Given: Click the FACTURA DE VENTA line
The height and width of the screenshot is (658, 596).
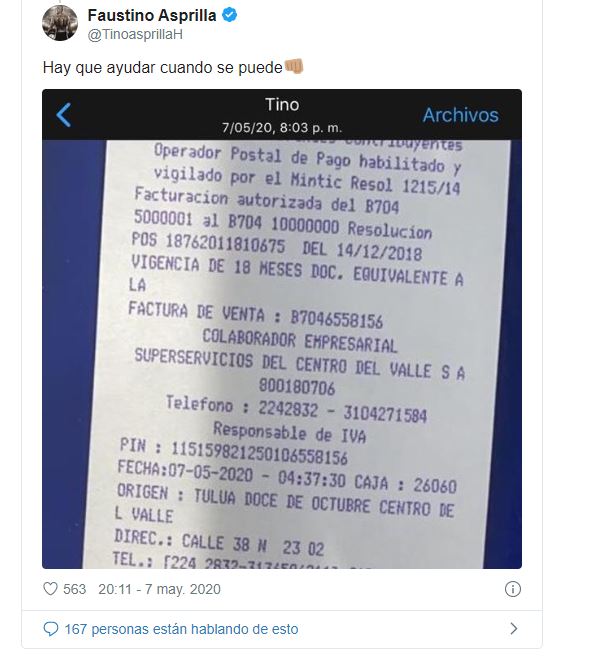Looking at the screenshot, I should [x=255, y=315].
